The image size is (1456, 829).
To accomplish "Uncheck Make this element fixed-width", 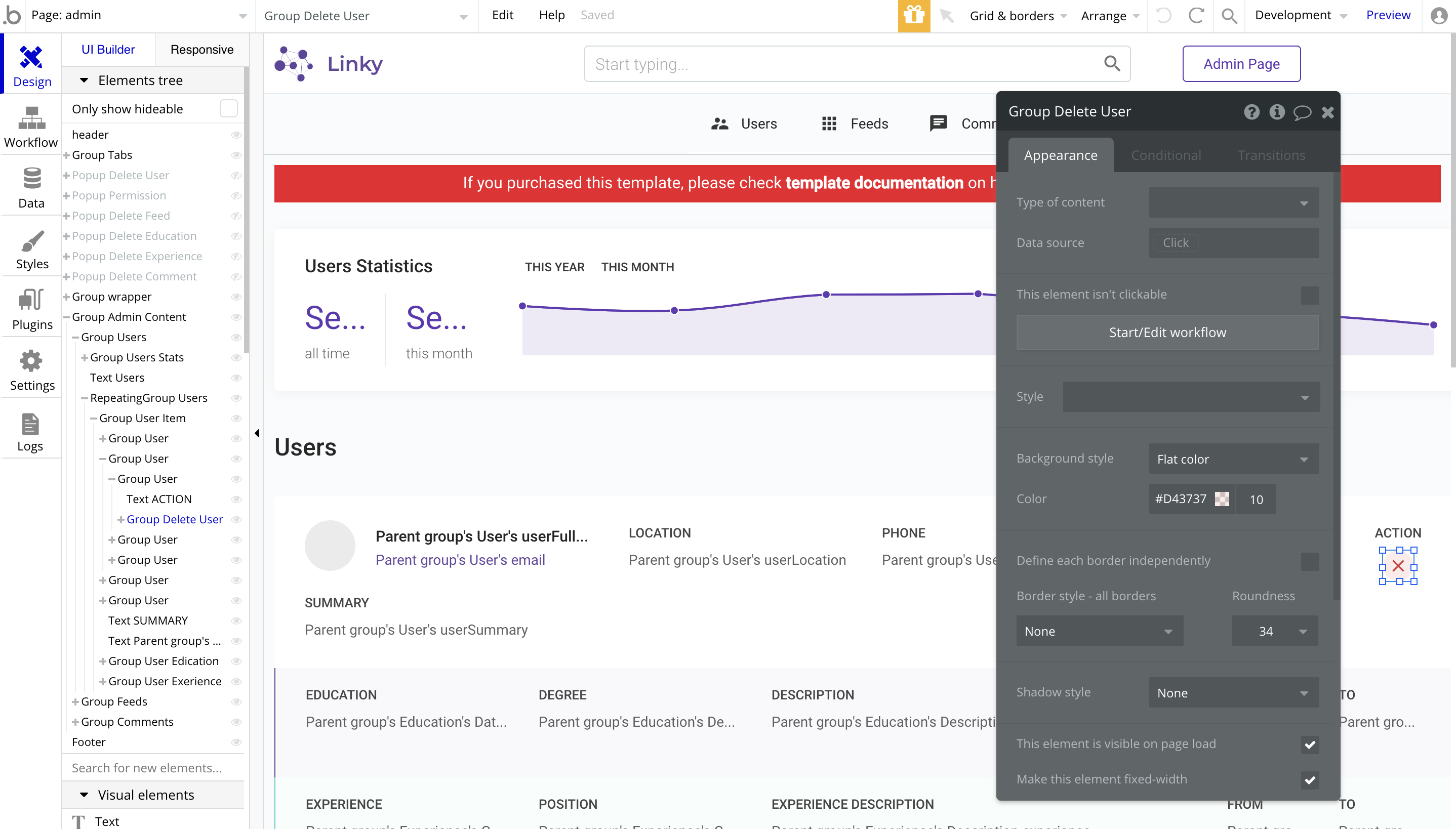I will [1309, 779].
